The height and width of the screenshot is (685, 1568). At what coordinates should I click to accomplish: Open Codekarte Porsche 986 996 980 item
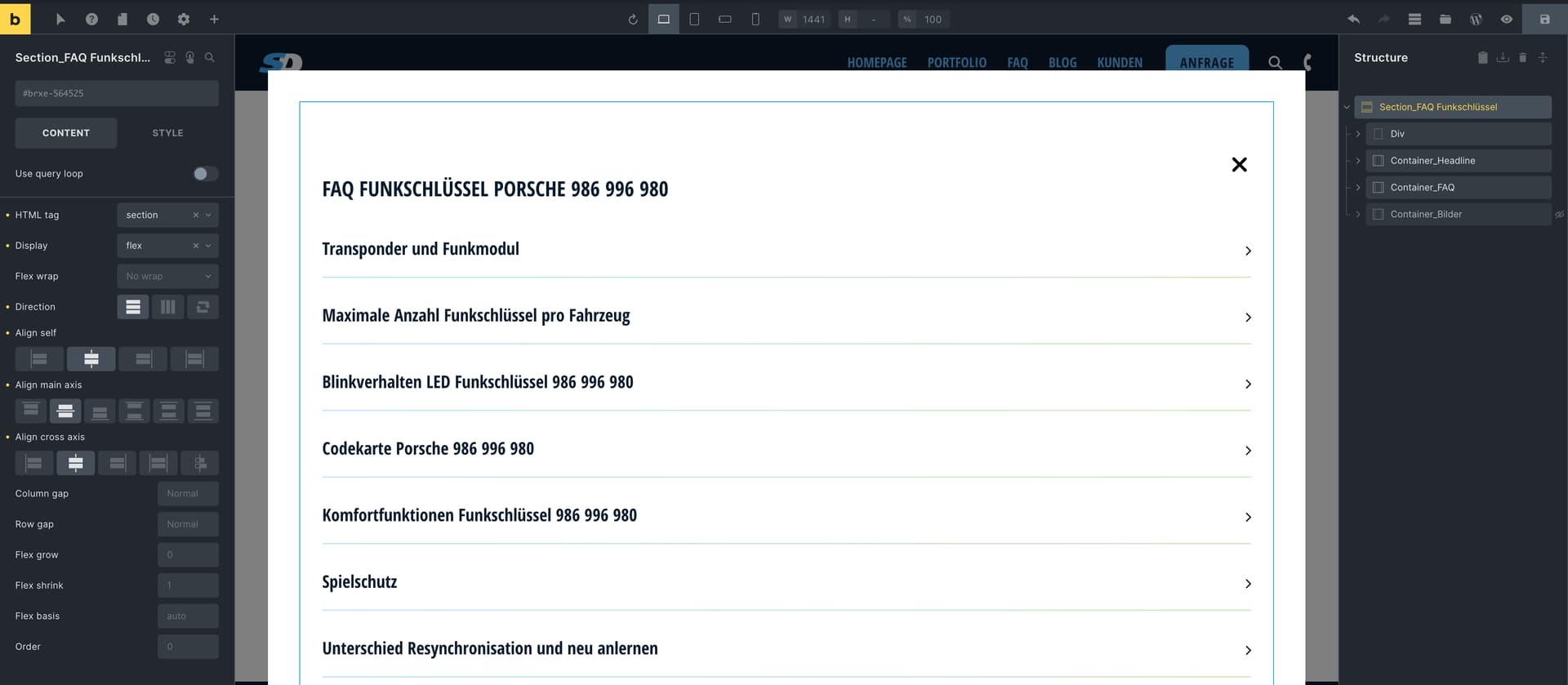point(786,449)
